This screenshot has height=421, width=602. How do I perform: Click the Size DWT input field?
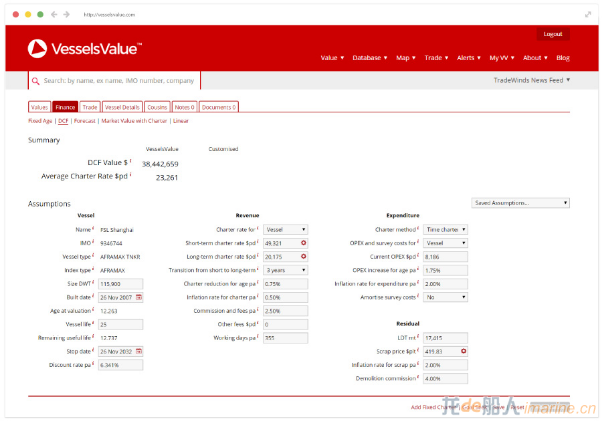121,284
